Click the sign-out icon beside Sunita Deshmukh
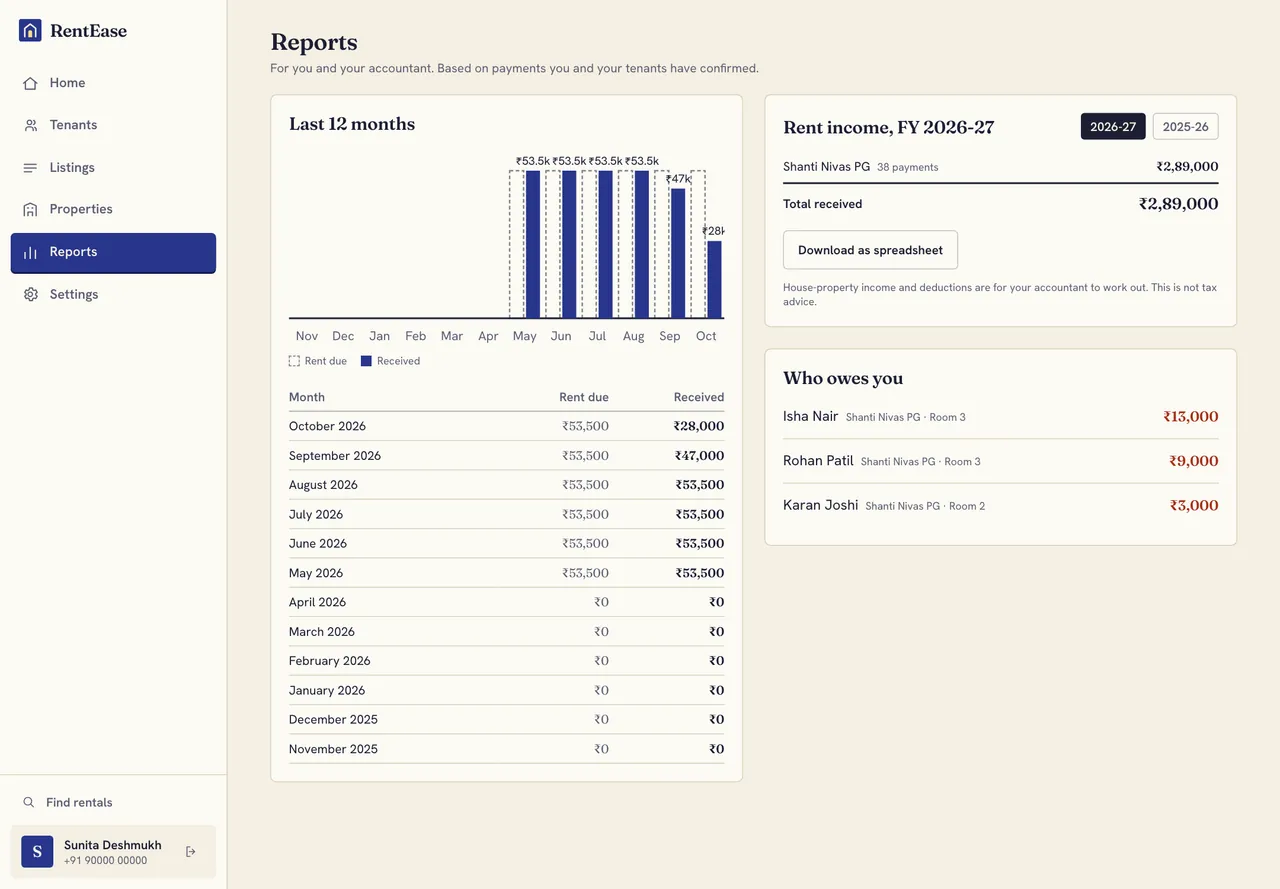 (191, 852)
